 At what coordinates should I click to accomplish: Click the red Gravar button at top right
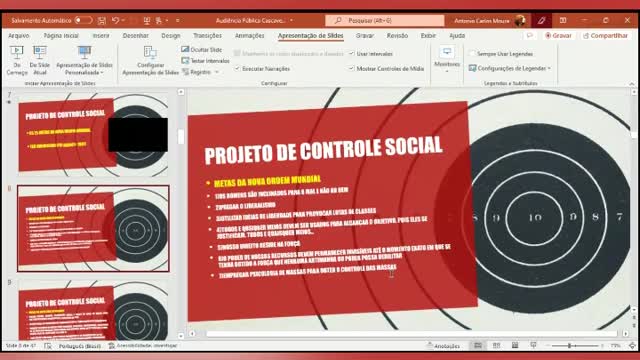pyautogui.click(x=558, y=36)
